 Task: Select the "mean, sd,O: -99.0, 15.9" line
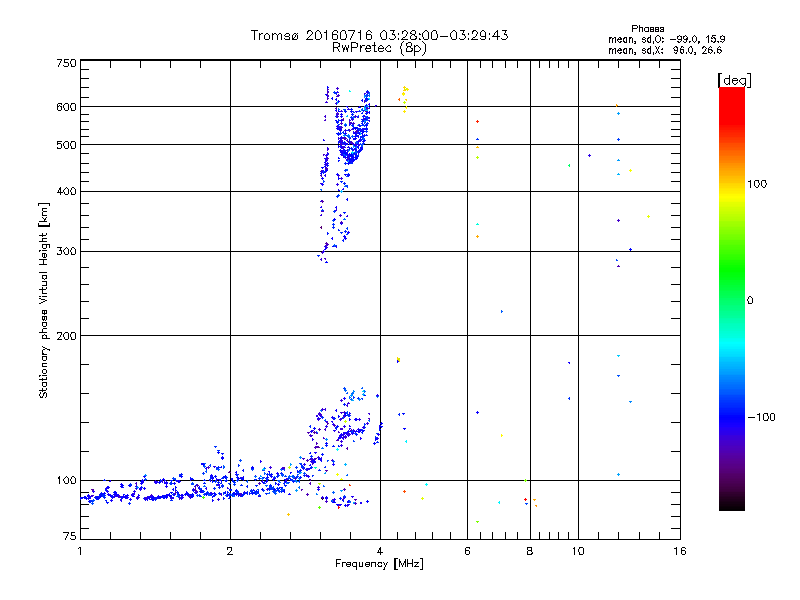pos(666,39)
